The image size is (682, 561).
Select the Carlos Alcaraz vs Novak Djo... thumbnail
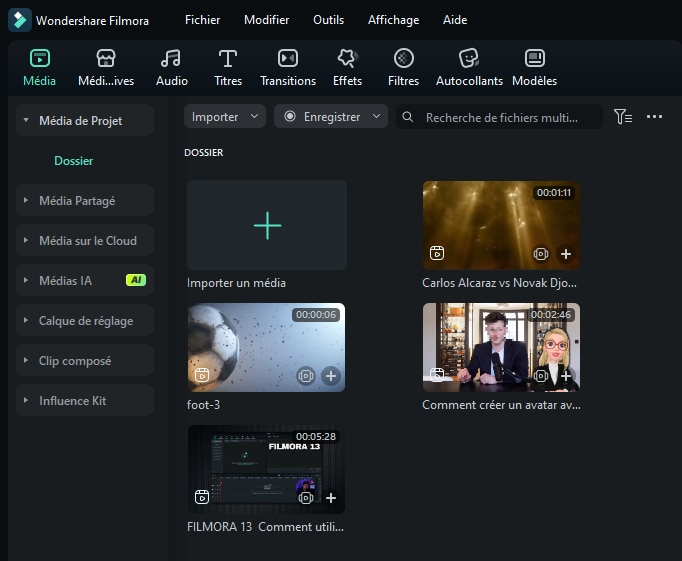[501, 225]
